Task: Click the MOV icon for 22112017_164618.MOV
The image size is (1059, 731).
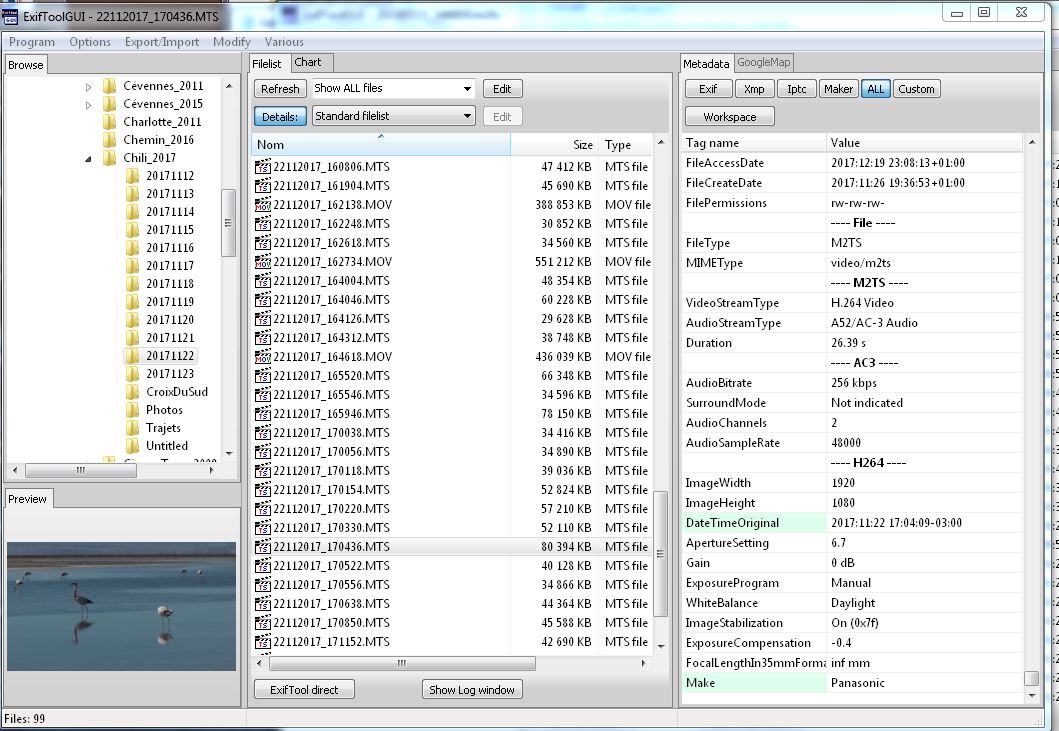Action: click(263, 357)
